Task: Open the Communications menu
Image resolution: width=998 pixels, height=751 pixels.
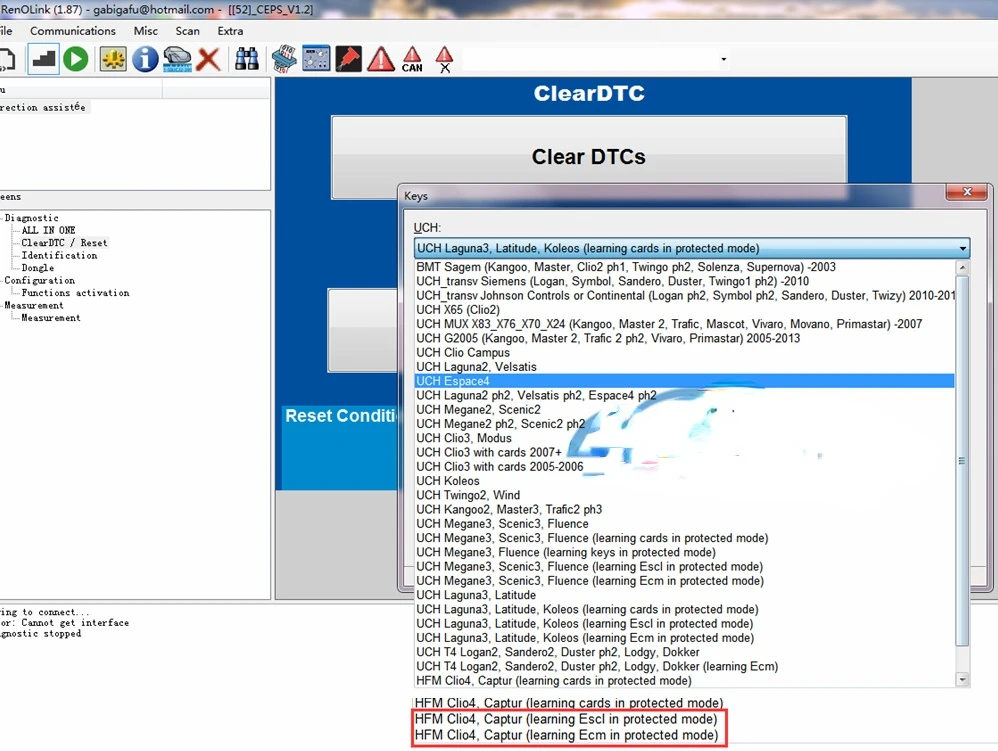Action: [x=73, y=31]
